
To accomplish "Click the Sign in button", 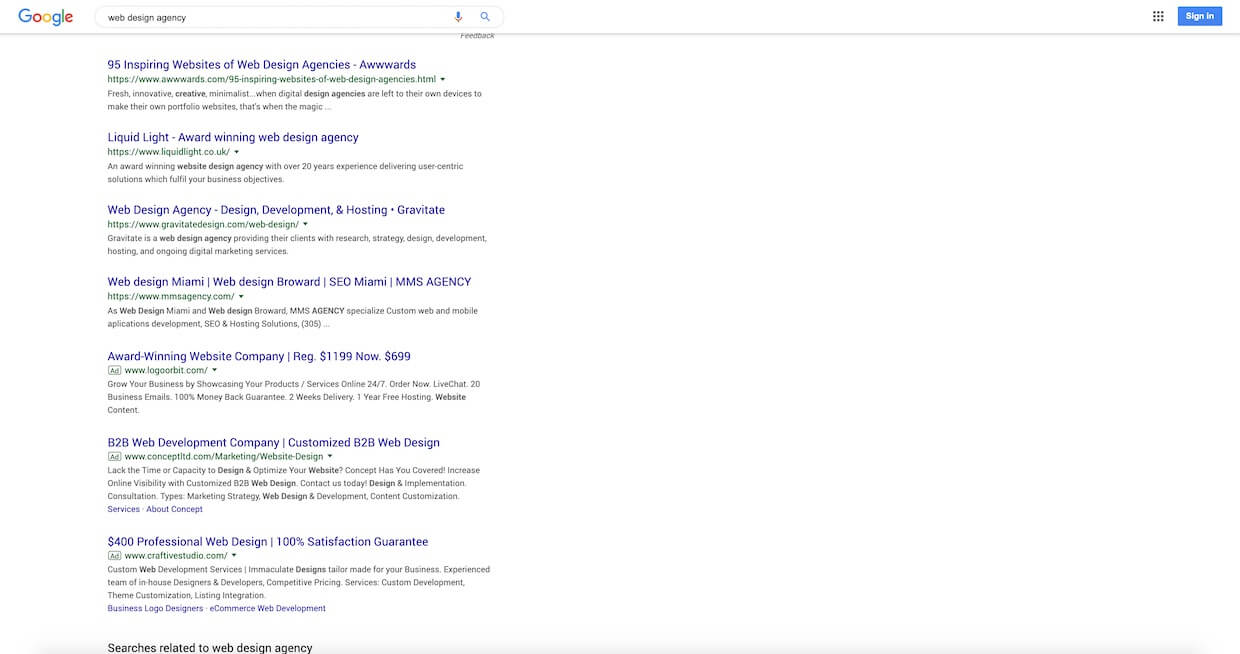I will (1200, 16).
